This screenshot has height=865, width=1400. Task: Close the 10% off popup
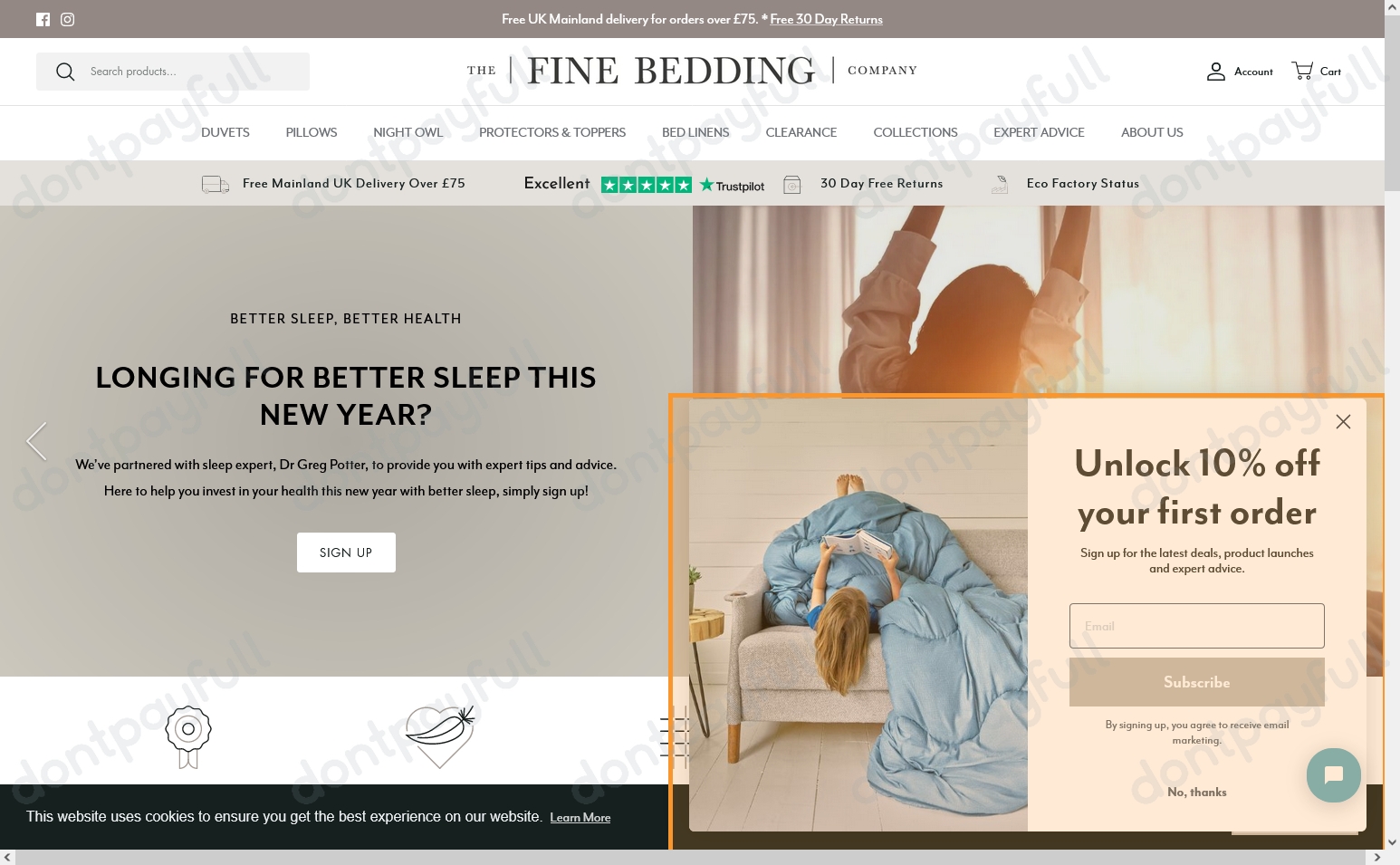pos(1343,422)
